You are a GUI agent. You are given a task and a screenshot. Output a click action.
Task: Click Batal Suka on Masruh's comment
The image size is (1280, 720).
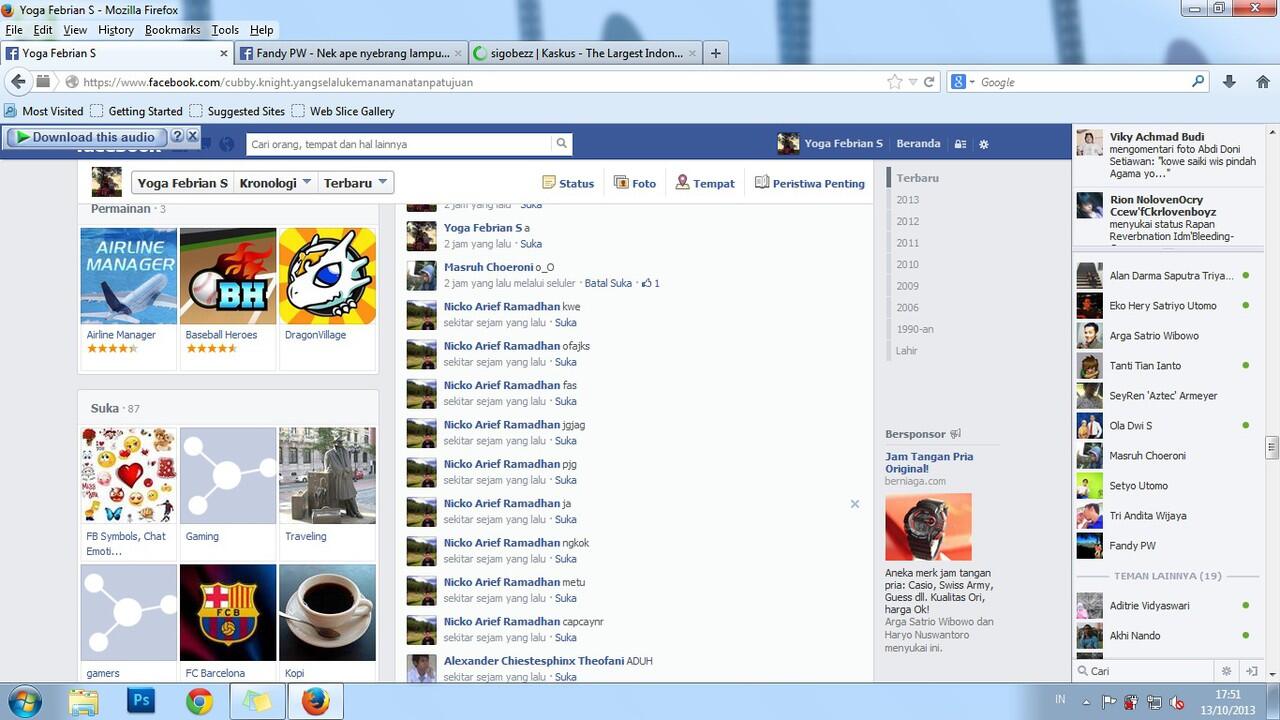click(608, 283)
